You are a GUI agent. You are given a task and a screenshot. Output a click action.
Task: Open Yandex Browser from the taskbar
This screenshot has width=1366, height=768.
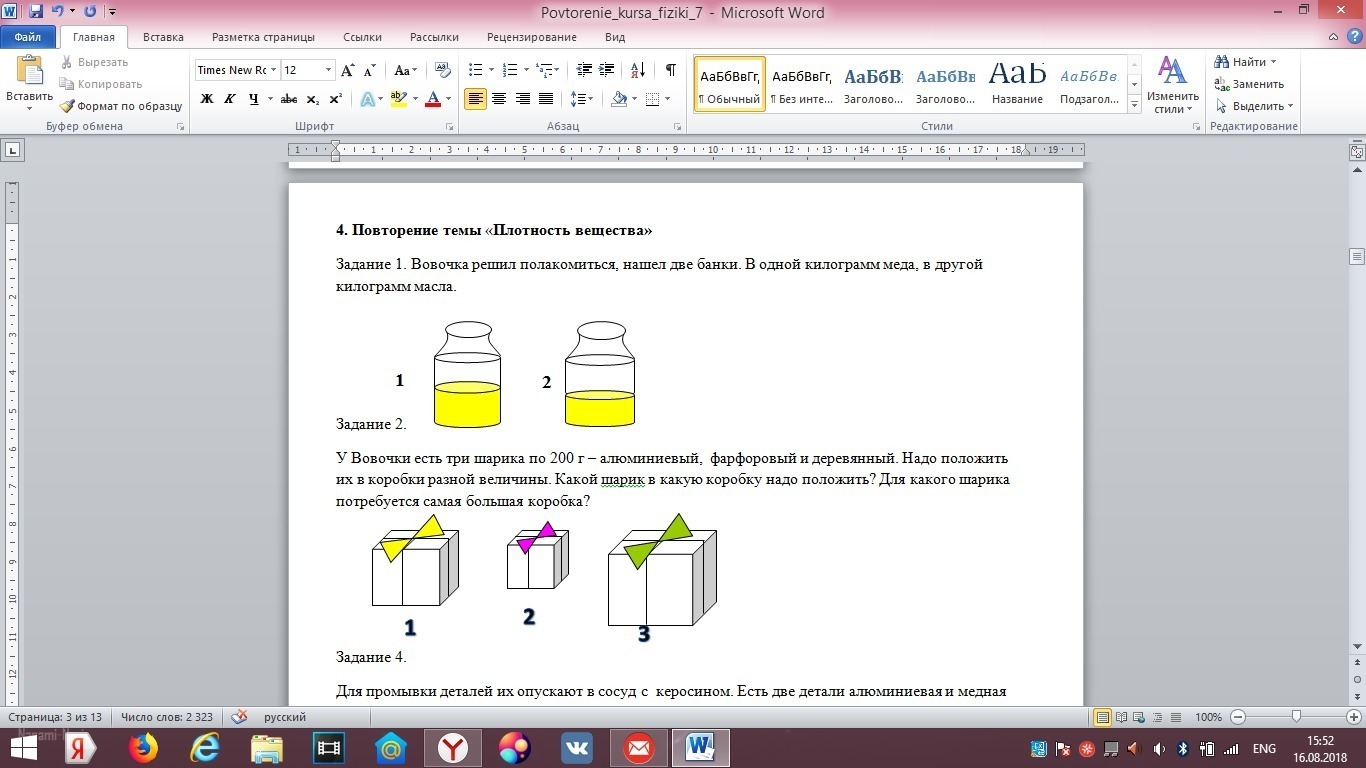click(453, 748)
